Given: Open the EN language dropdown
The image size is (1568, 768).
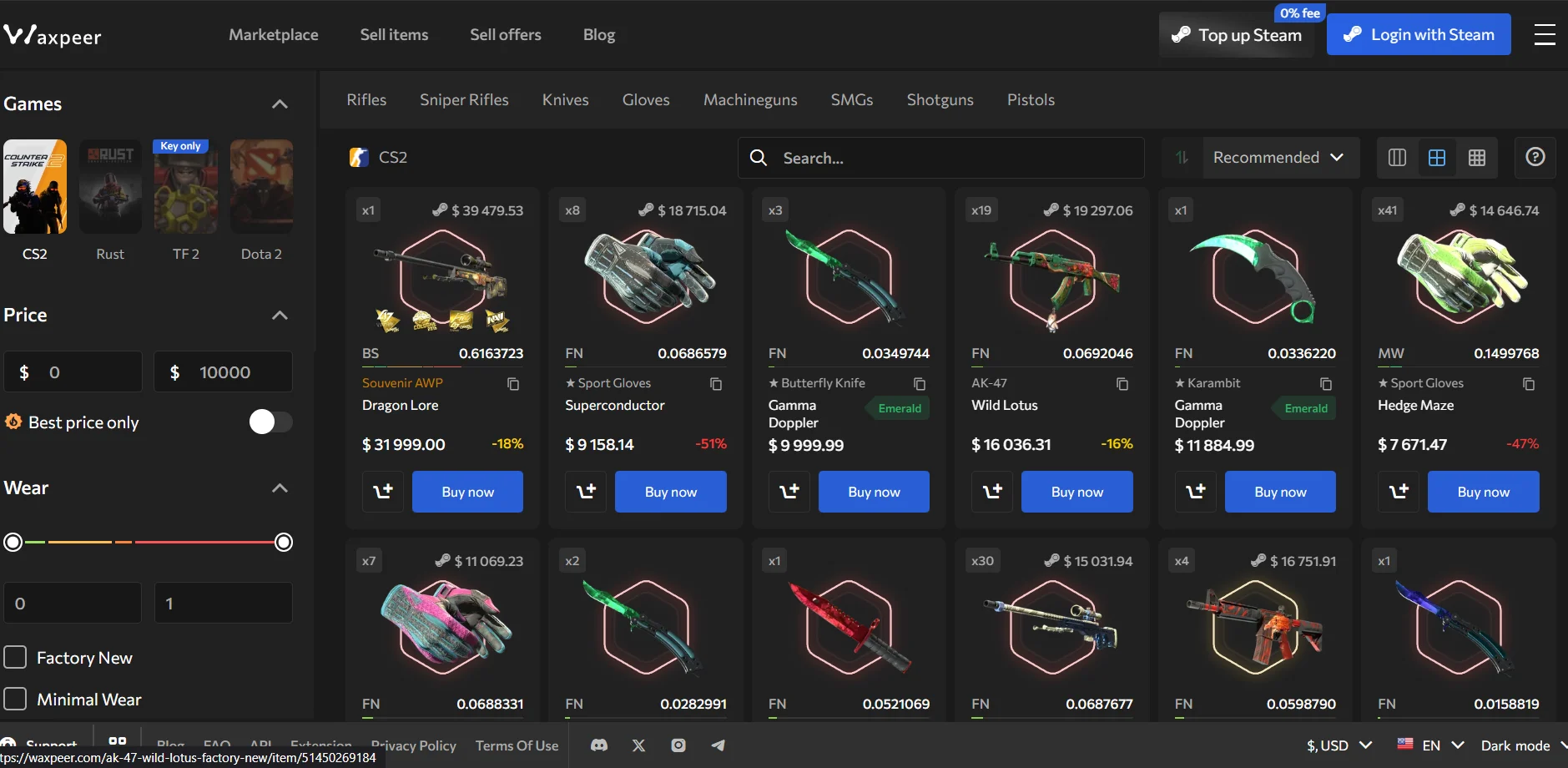Looking at the screenshot, I should [x=1430, y=745].
